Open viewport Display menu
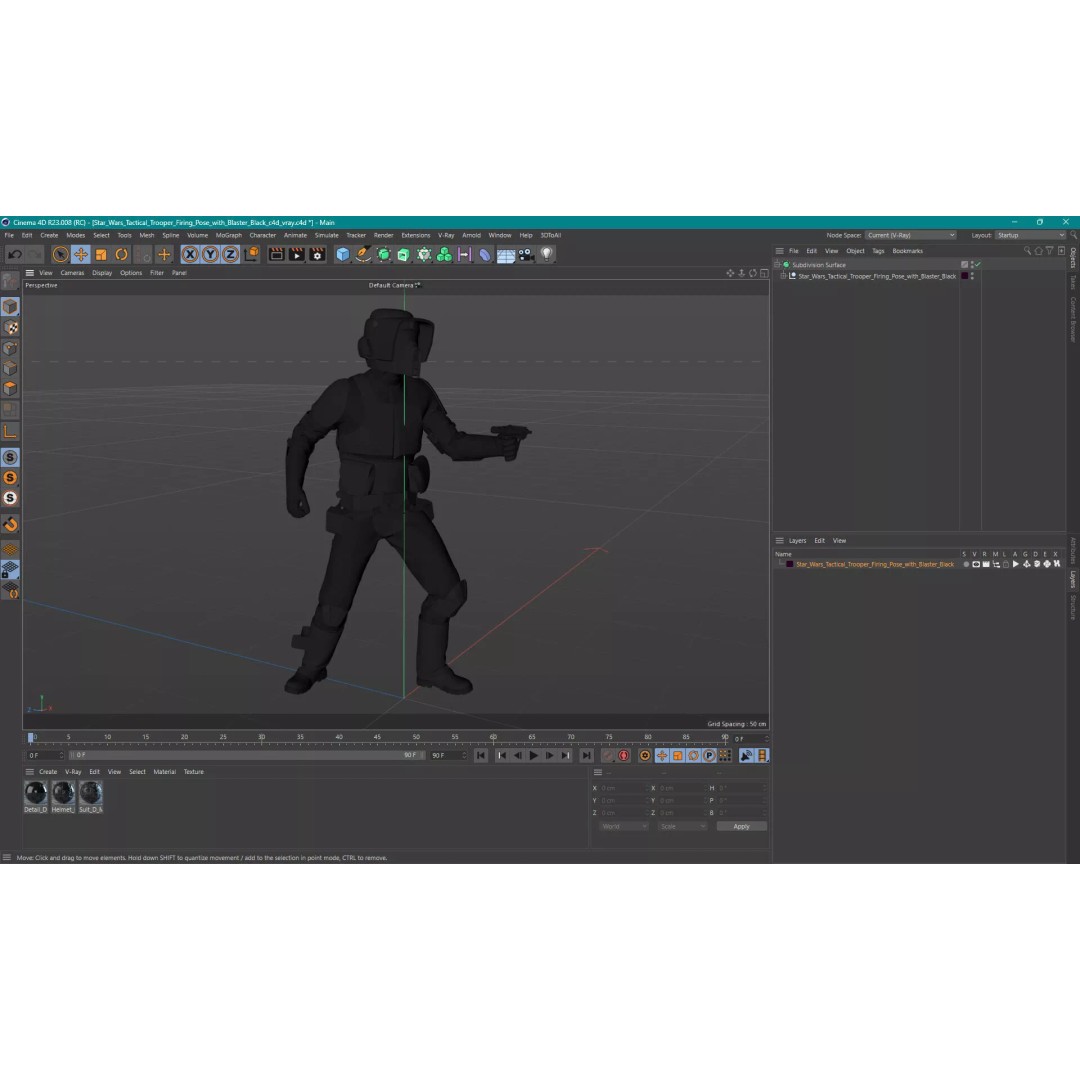 tap(102, 273)
